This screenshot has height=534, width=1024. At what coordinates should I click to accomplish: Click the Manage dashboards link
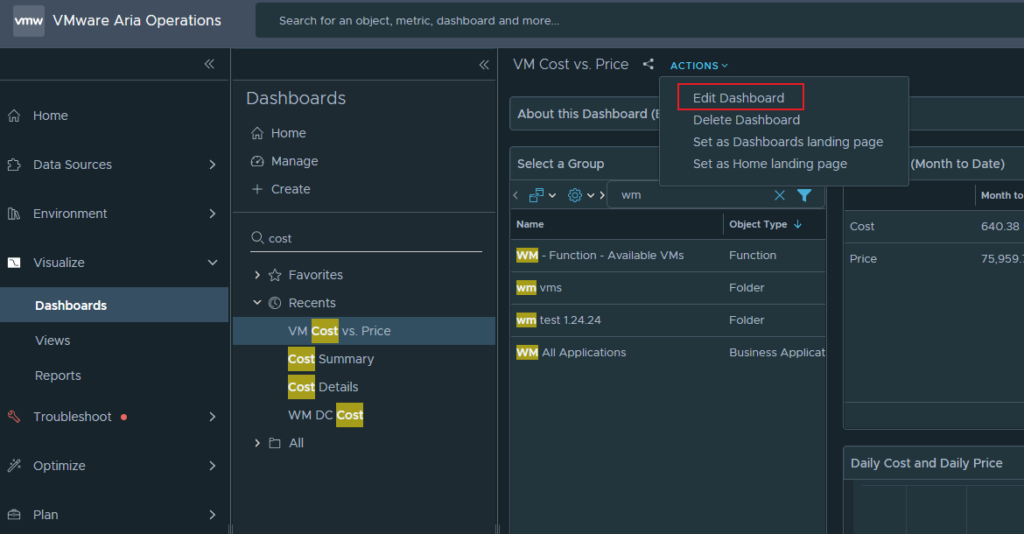coord(295,161)
